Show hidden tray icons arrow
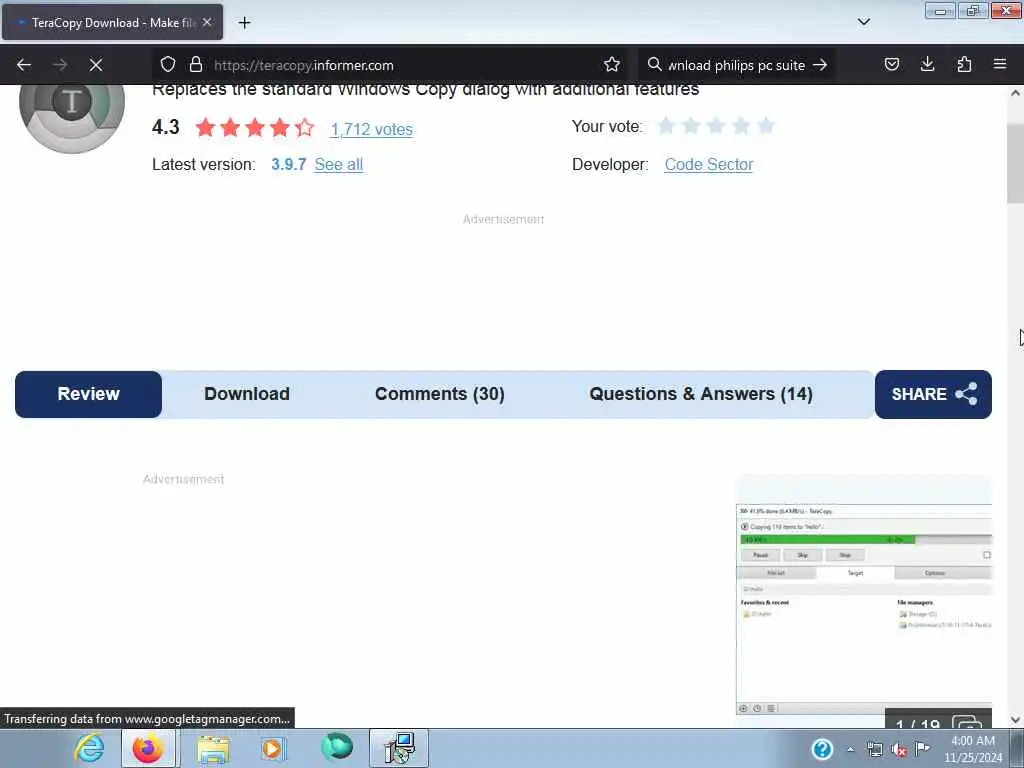The image size is (1024, 768). 850,750
